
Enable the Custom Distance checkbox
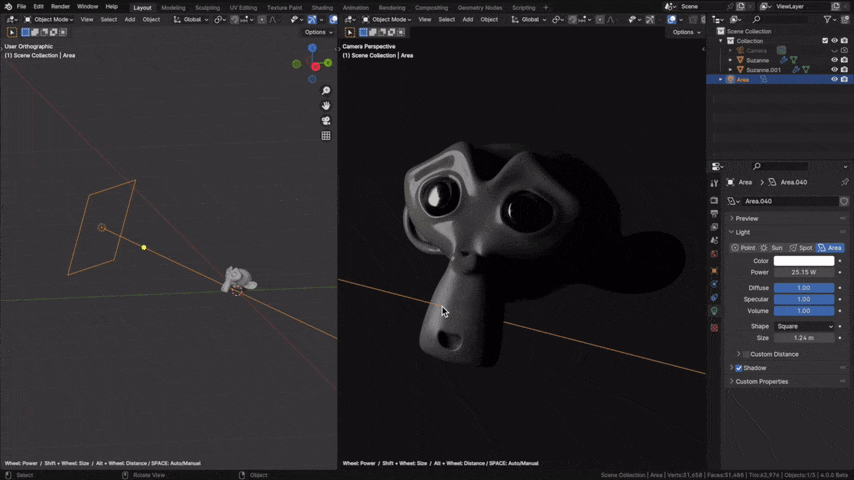[746, 355]
